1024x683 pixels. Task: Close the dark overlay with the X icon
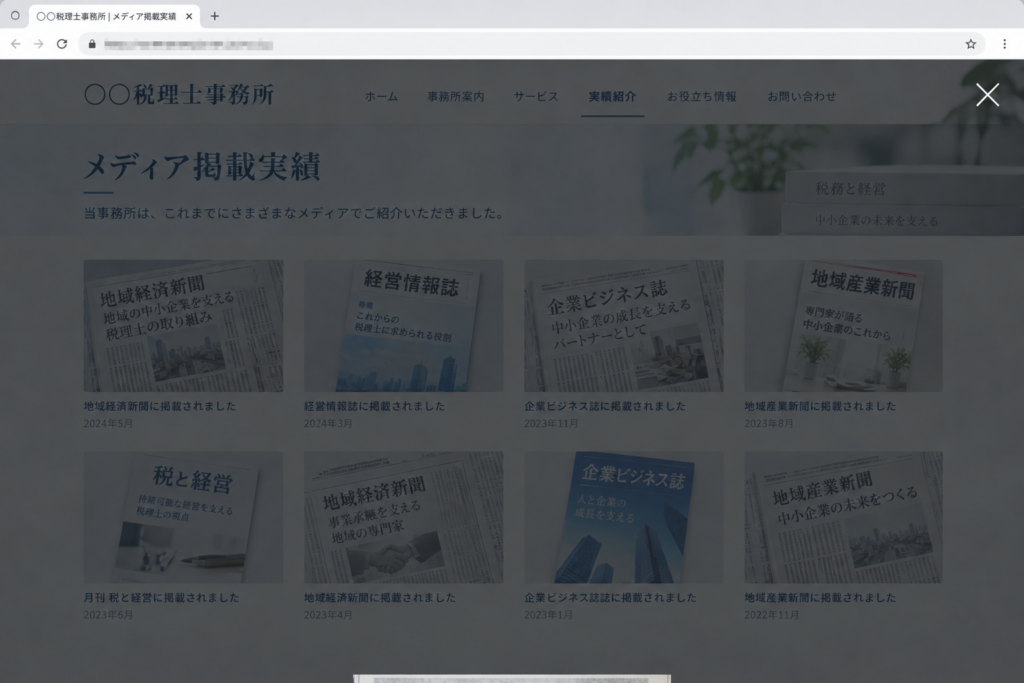point(987,95)
